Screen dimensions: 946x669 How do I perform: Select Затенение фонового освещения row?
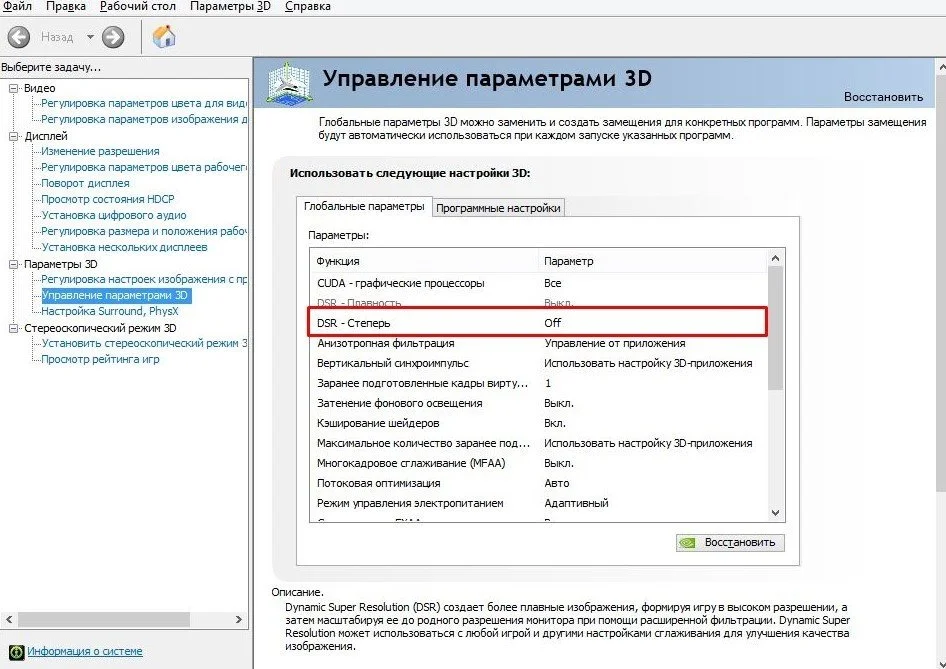tap(538, 403)
